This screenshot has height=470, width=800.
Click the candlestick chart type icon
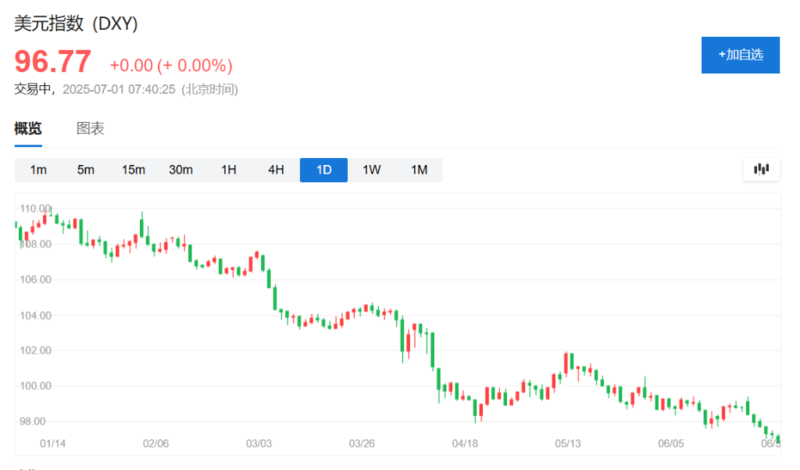tap(761, 170)
